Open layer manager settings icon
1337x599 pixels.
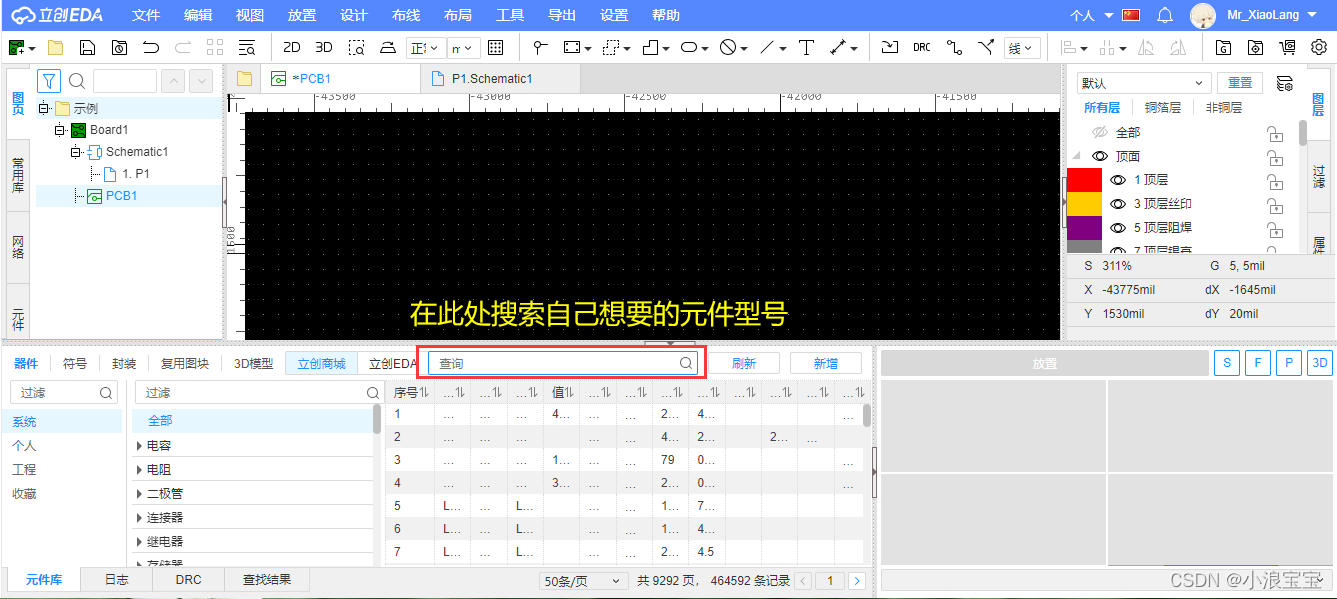pos(1286,83)
